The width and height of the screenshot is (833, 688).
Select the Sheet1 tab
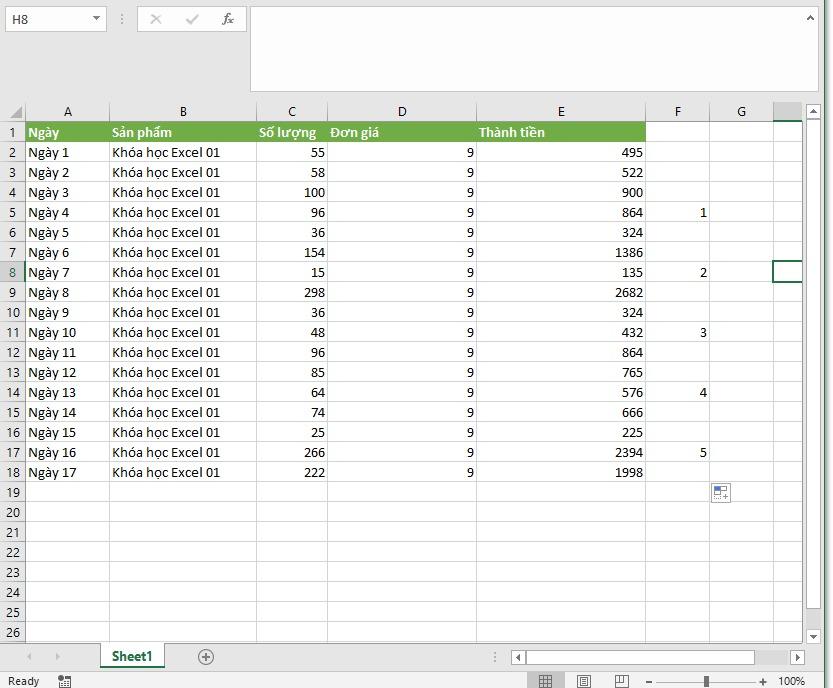[x=131, y=656]
